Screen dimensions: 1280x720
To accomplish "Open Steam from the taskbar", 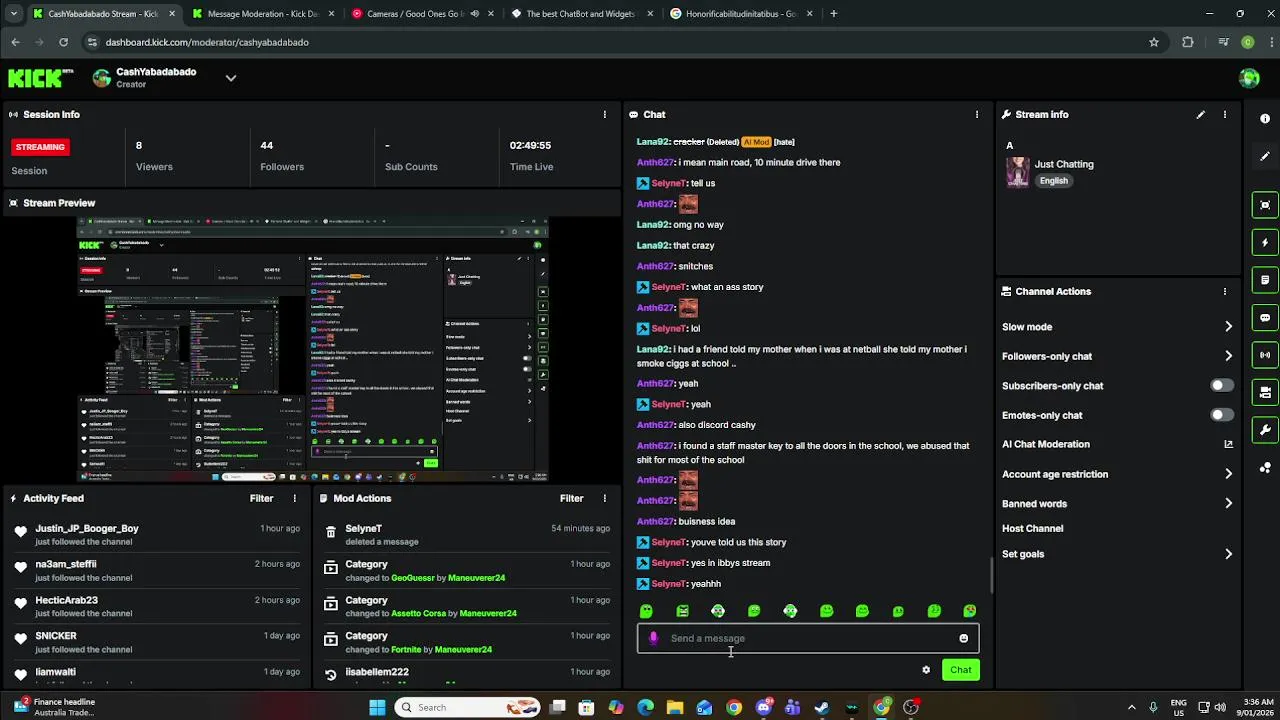I will point(822,707).
